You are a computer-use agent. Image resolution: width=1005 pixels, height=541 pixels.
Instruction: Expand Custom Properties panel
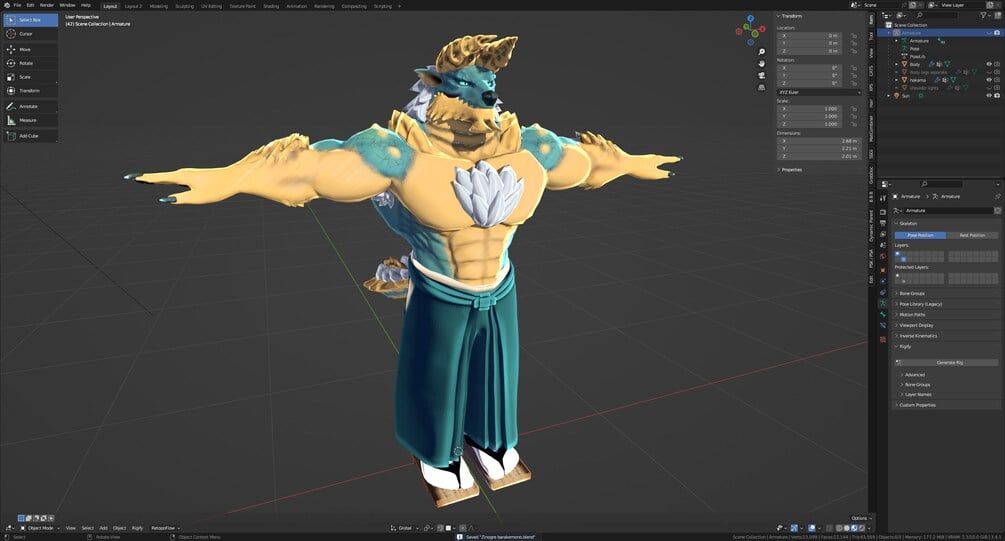click(x=917, y=405)
